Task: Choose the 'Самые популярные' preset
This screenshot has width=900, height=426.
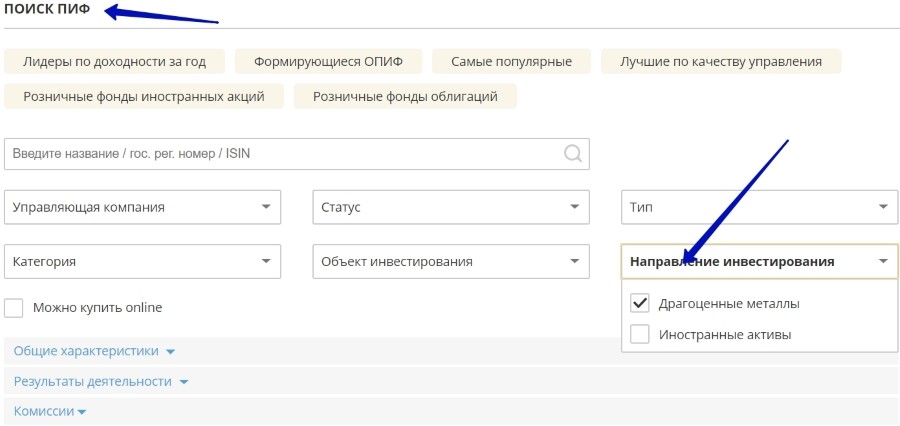Action: coord(511,61)
